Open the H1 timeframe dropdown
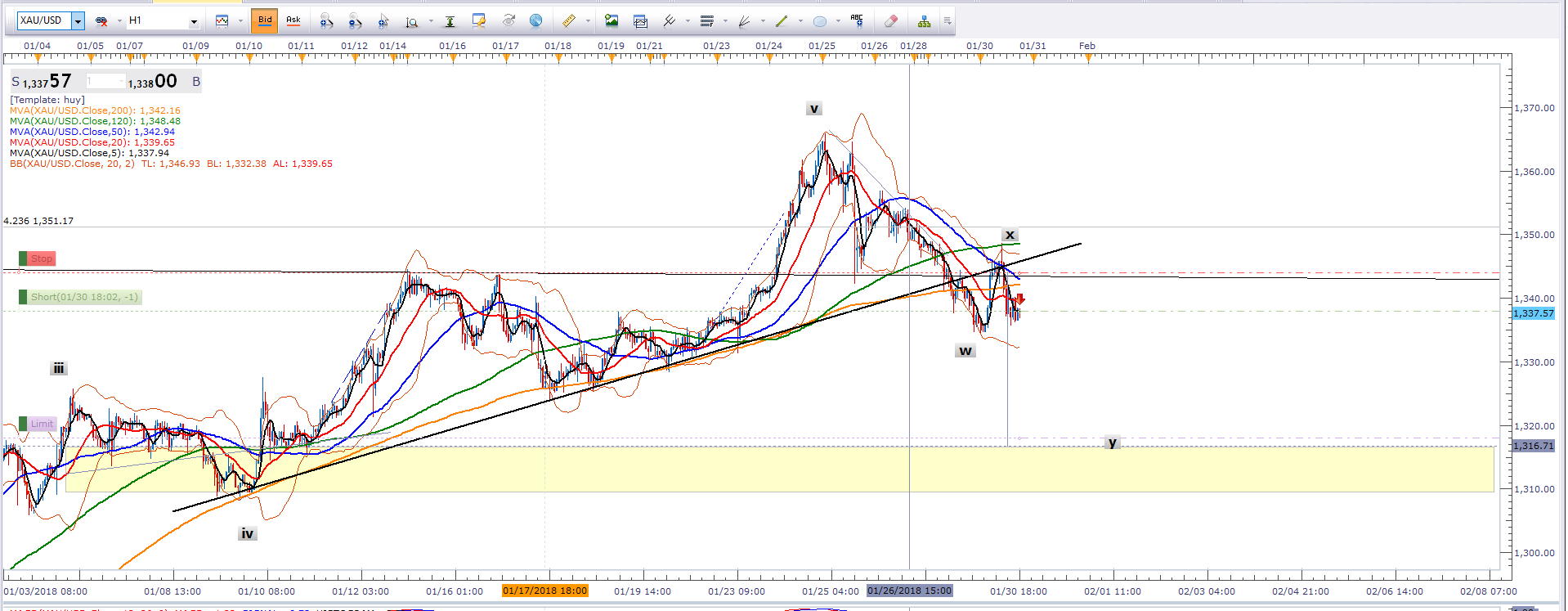 (x=194, y=21)
